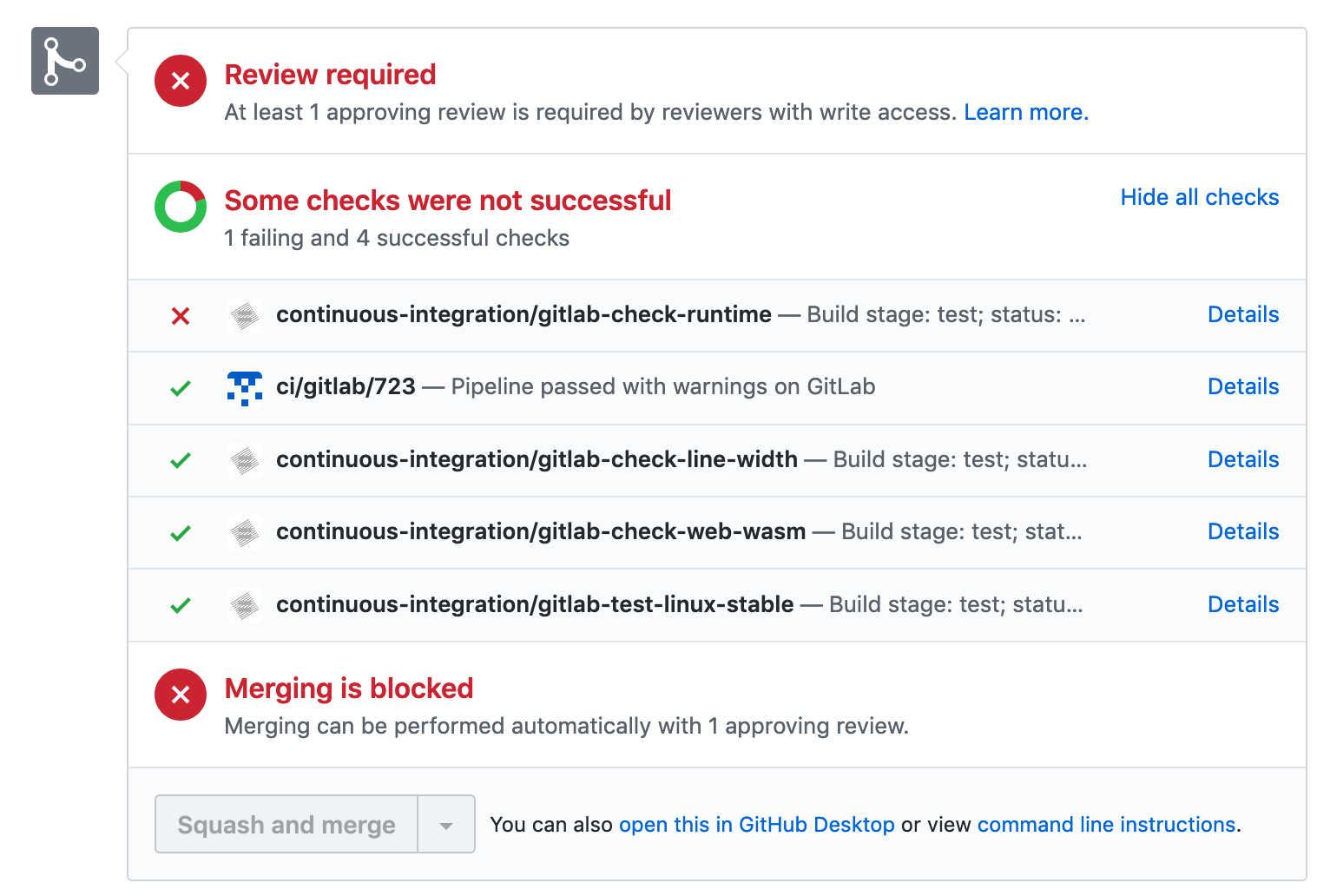Select the continuous-integration/gitlab-test-linux-stable check name
The height and width of the screenshot is (896, 1330).
coord(535,604)
